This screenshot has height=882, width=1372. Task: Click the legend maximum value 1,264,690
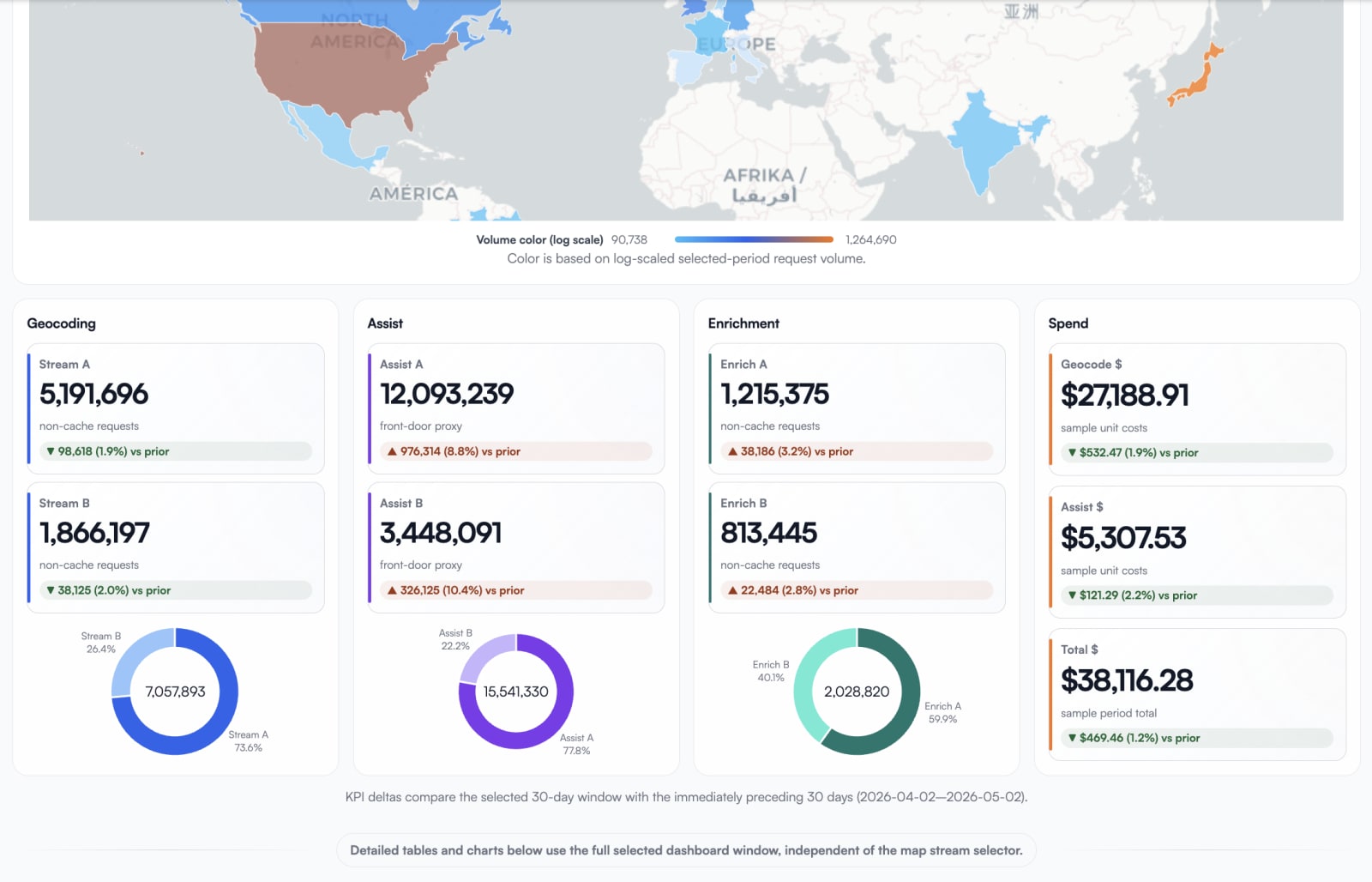pos(870,240)
